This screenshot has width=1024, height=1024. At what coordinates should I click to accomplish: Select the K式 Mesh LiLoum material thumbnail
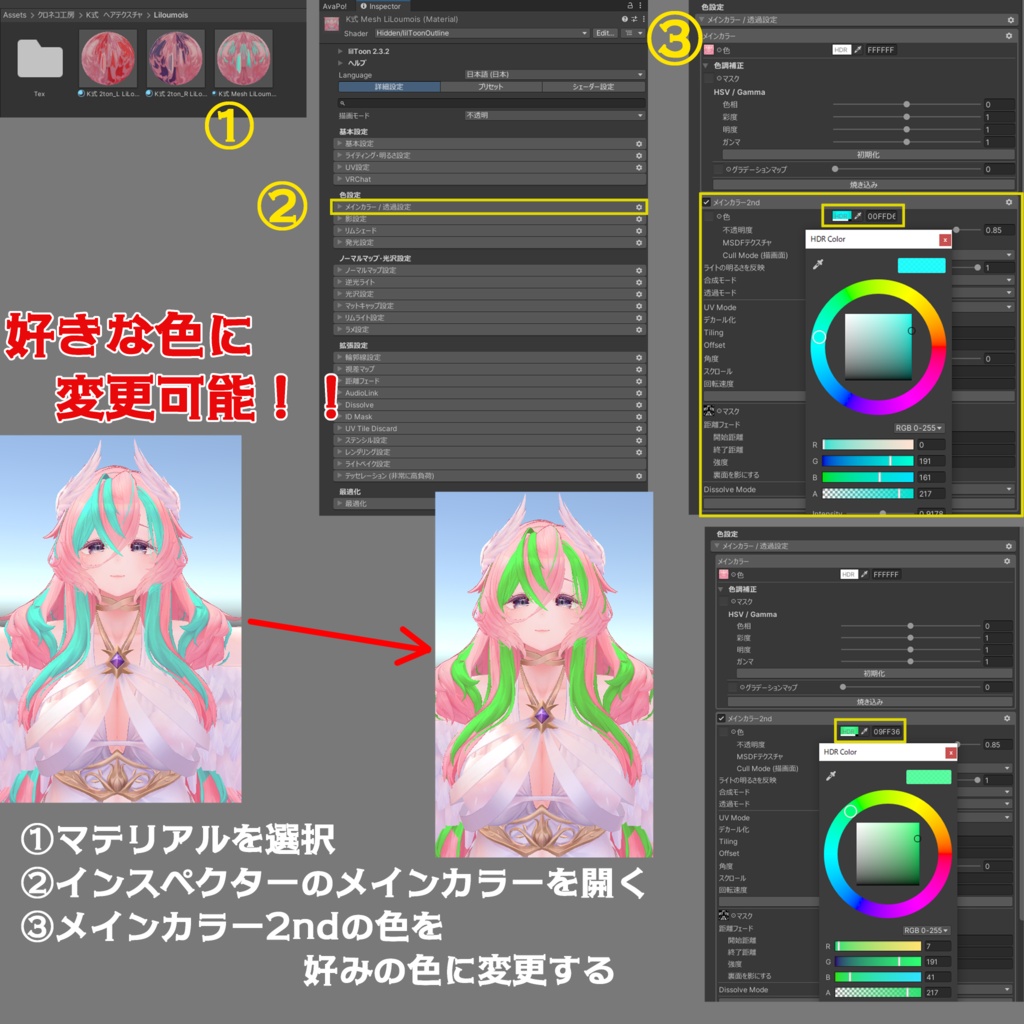click(244, 57)
